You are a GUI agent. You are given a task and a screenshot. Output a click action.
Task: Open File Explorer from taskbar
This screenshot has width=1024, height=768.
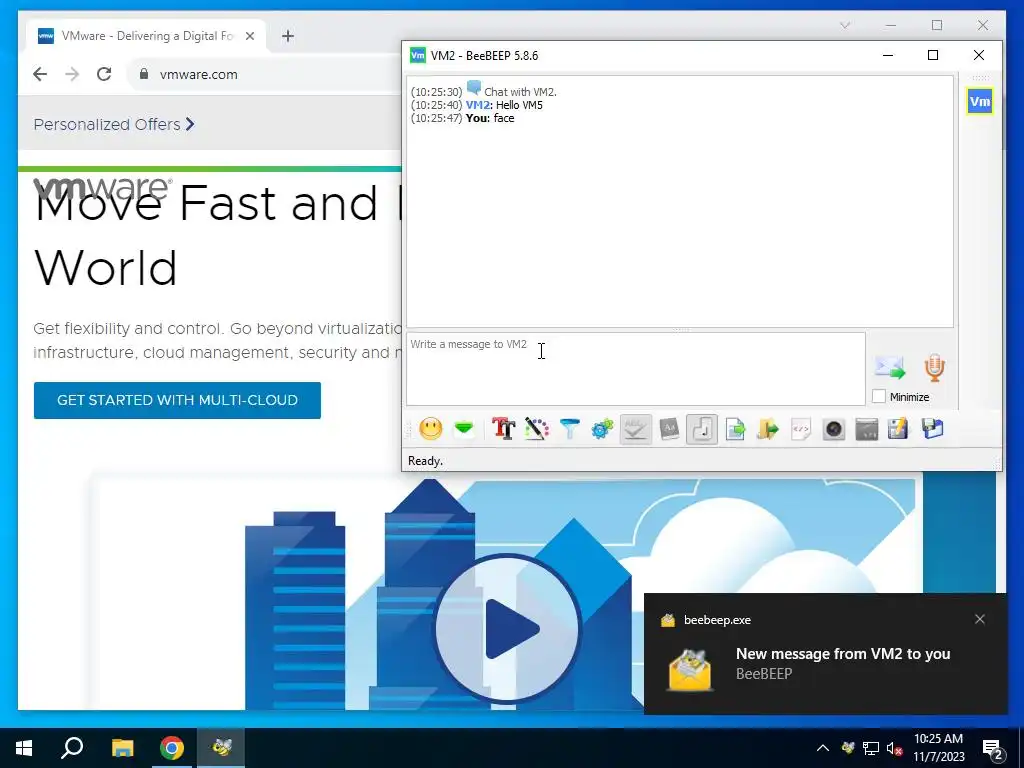point(122,748)
